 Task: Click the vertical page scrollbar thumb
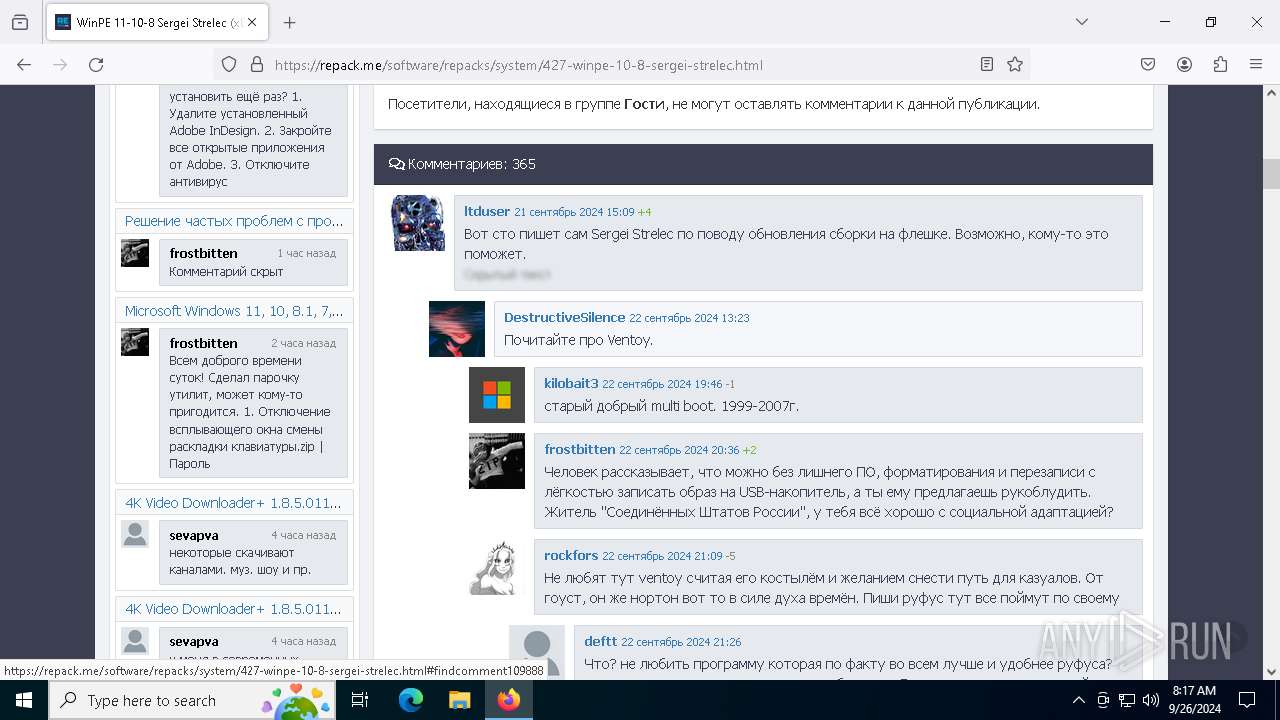click(x=1271, y=174)
